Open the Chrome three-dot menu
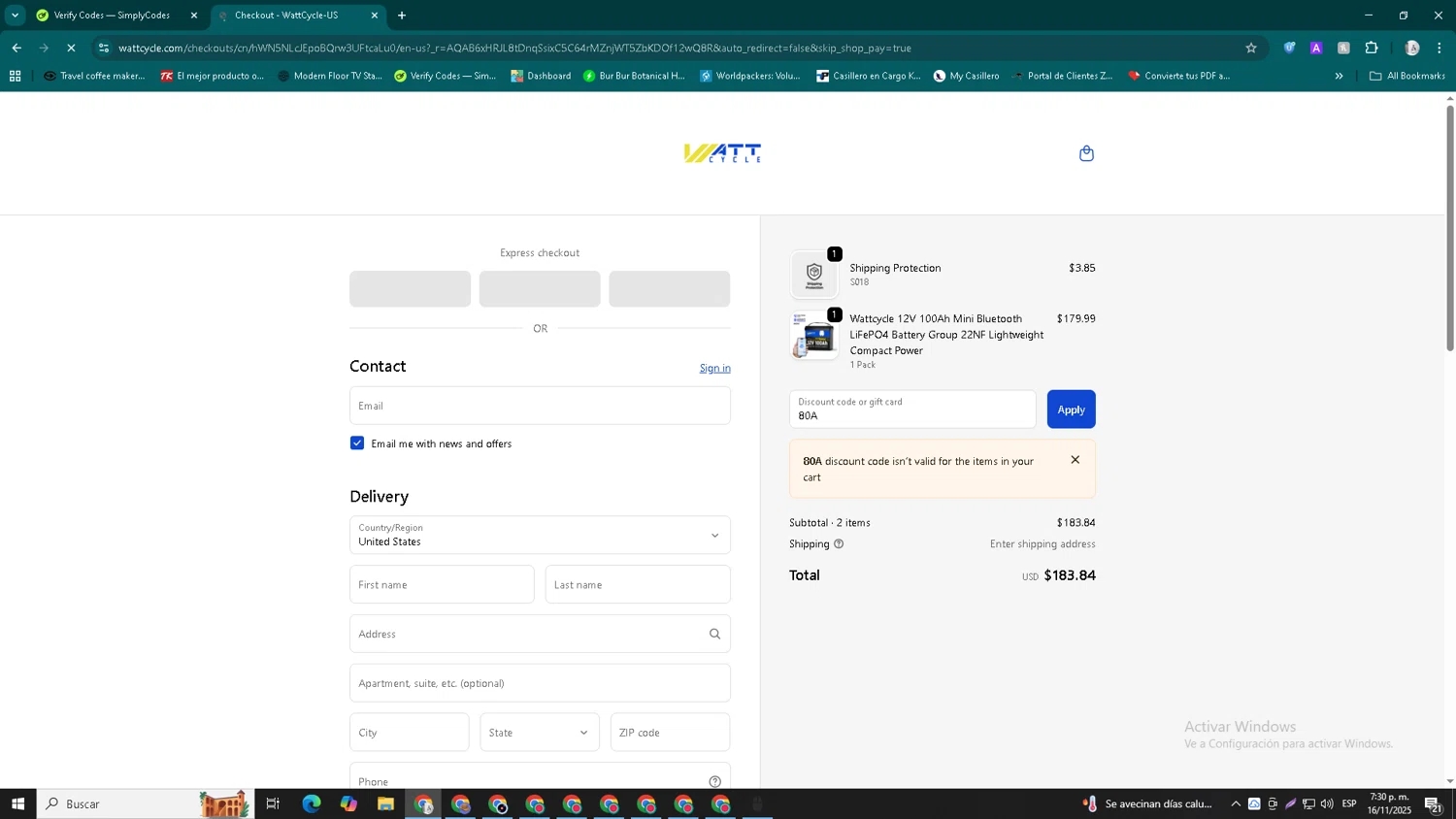The image size is (1456, 819). pyautogui.click(x=1439, y=48)
